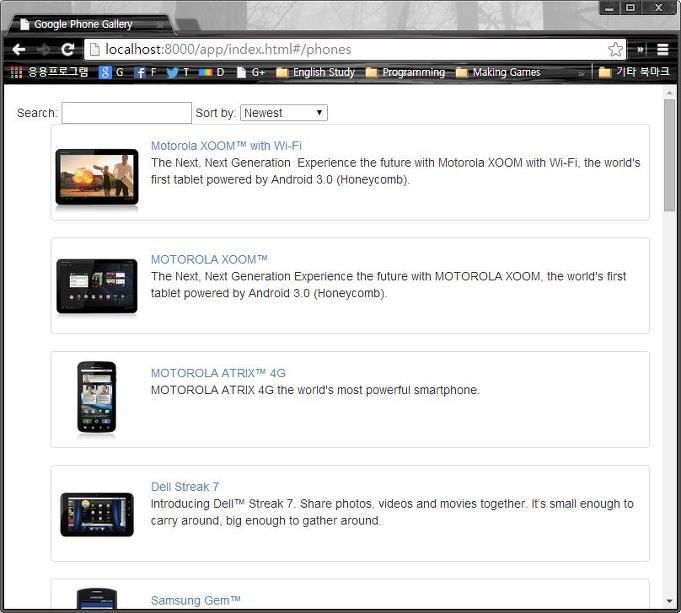
Task: Click the browser forward arrow
Action: (43, 50)
